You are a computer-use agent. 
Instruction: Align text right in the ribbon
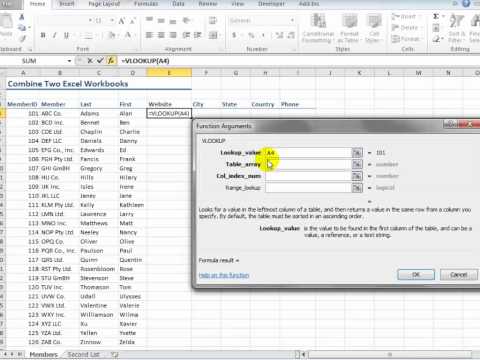[x=173, y=35]
